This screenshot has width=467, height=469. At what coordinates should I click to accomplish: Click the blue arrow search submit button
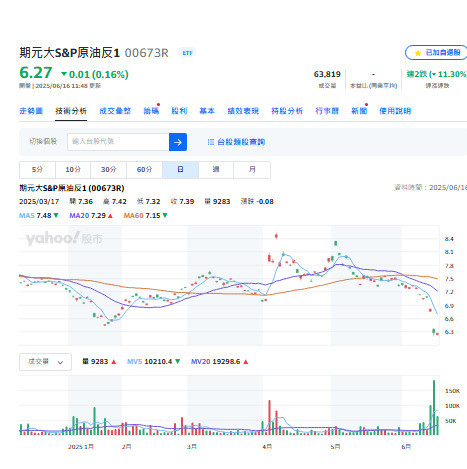tap(178, 142)
